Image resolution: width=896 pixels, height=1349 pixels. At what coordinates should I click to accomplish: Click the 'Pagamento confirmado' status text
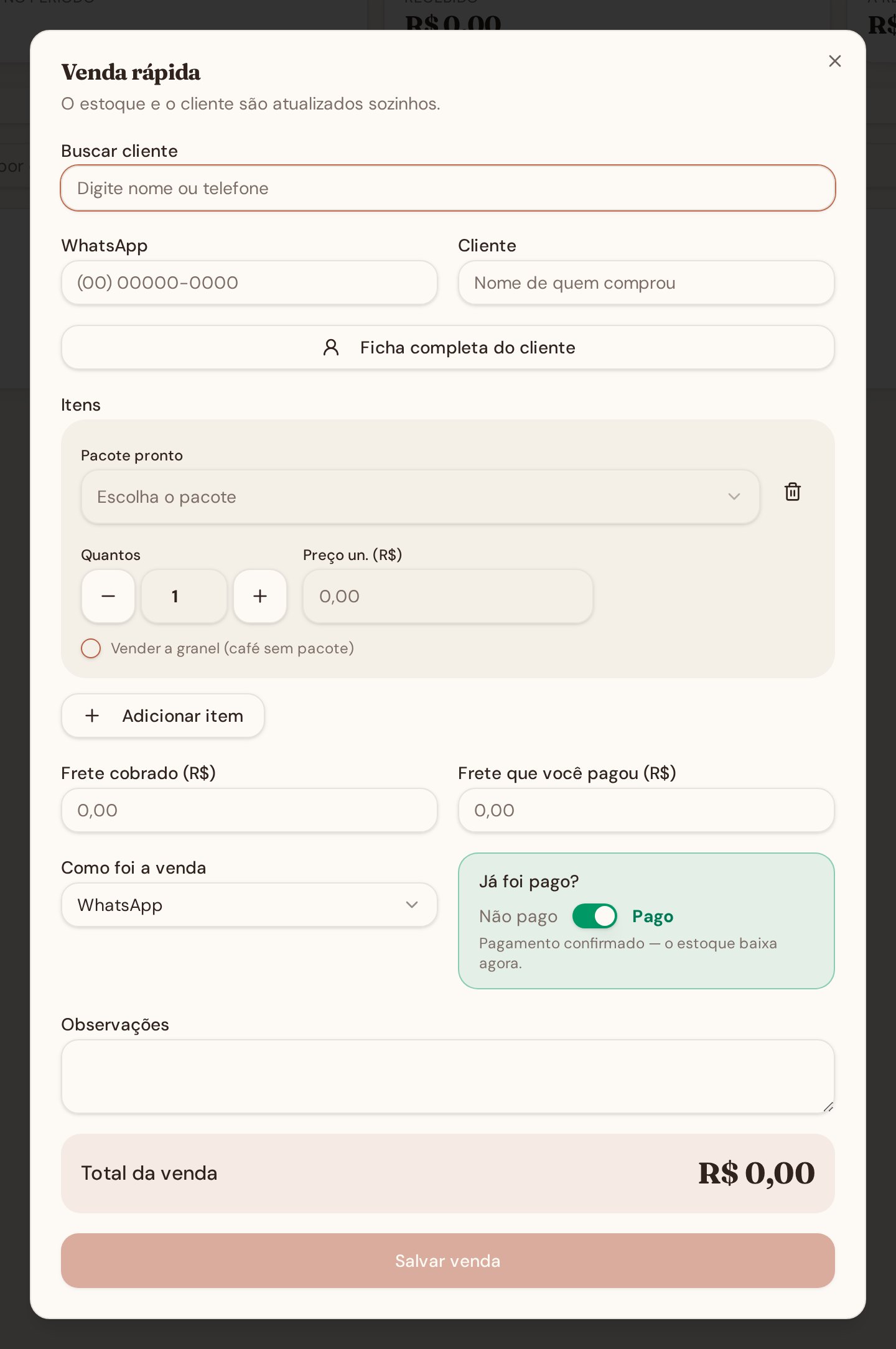tap(628, 953)
